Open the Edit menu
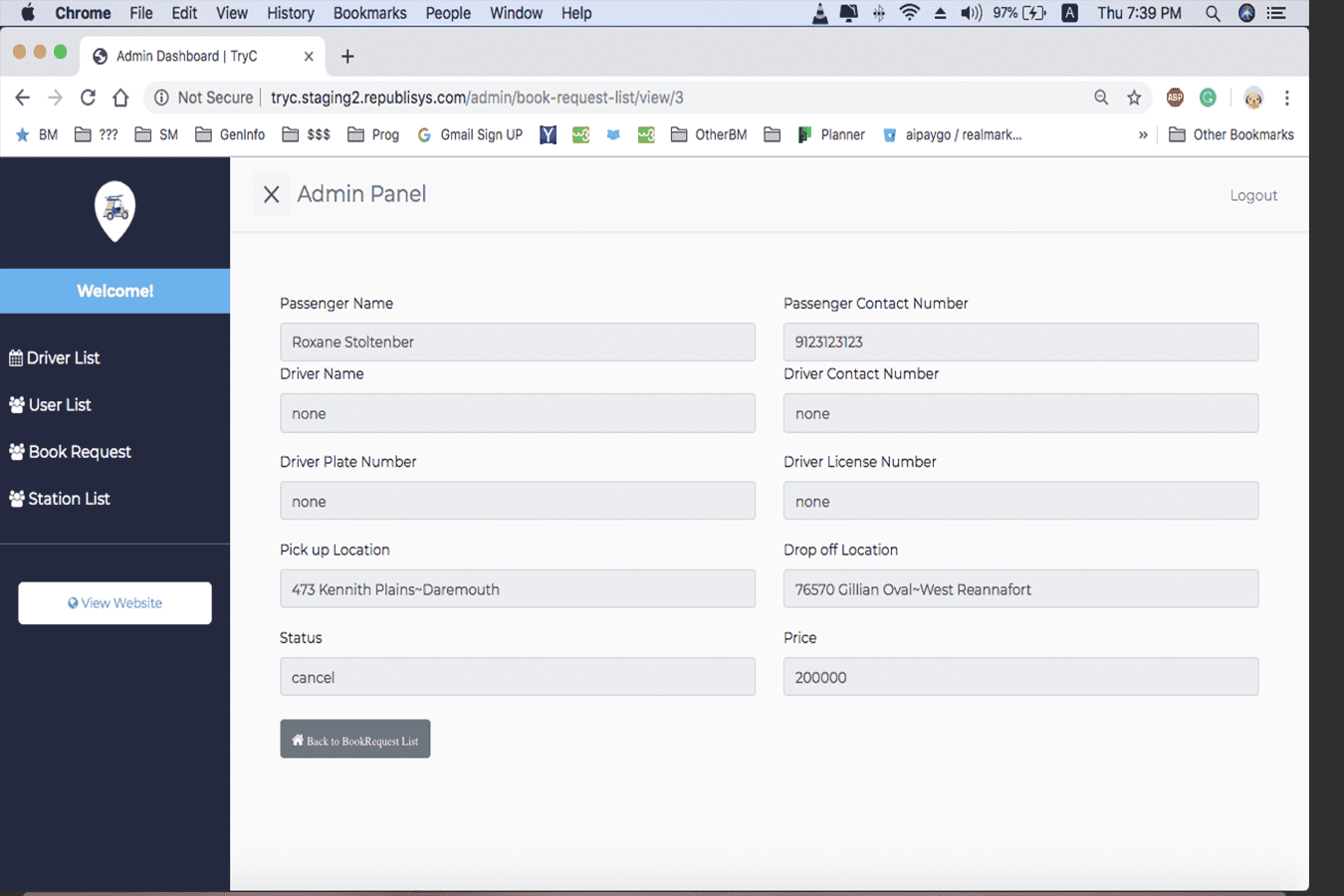Image resolution: width=1344 pixels, height=896 pixels. pyautogui.click(x=184, y=13)
